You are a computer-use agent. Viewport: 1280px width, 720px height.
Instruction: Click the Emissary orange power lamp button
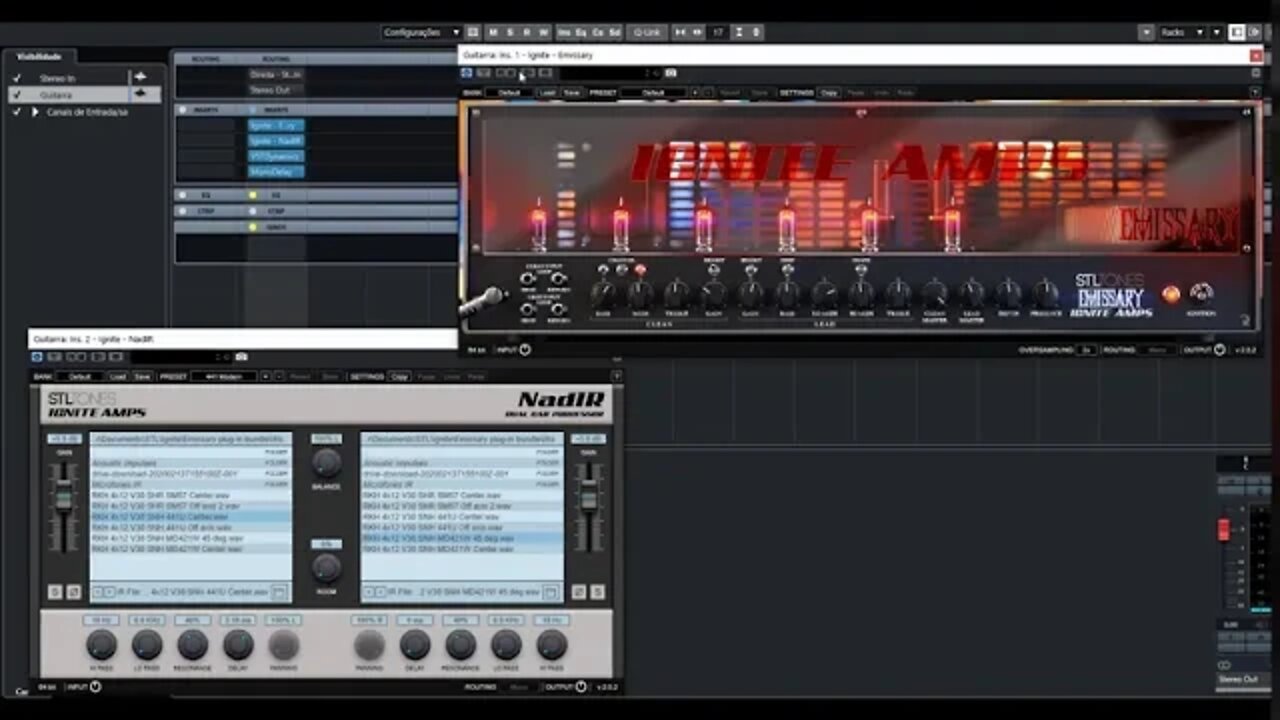coord(1170,294)
